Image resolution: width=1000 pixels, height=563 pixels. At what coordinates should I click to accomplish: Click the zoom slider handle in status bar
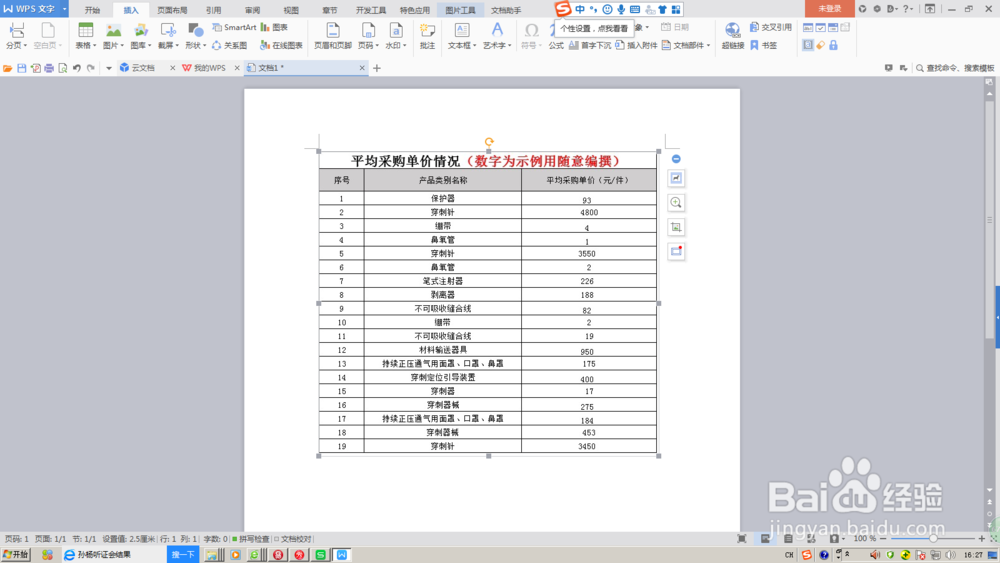(933, 539)
